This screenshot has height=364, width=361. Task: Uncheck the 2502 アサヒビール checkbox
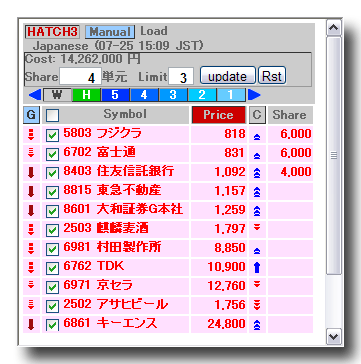(x=52, y=306)
